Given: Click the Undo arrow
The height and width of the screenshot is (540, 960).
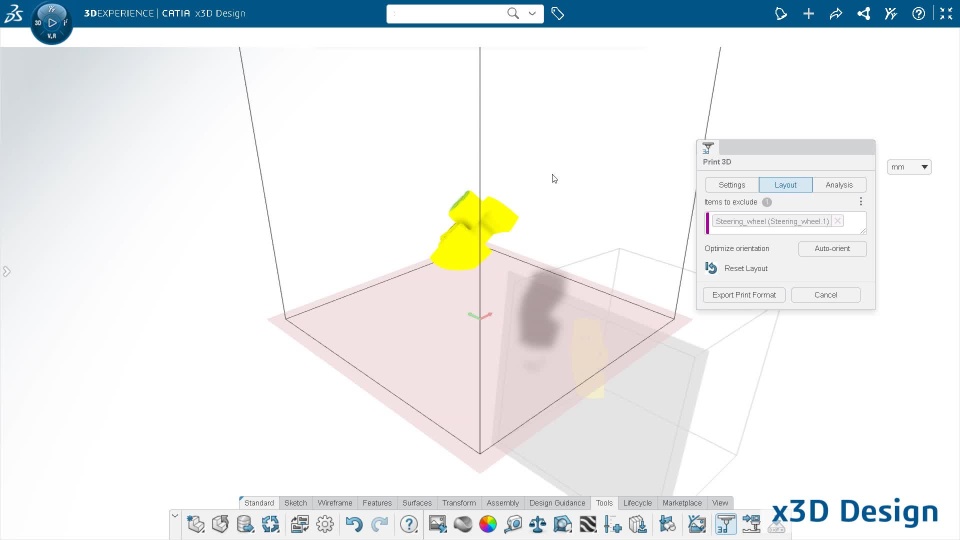Looking at the screenshot, I should (354, 524).
